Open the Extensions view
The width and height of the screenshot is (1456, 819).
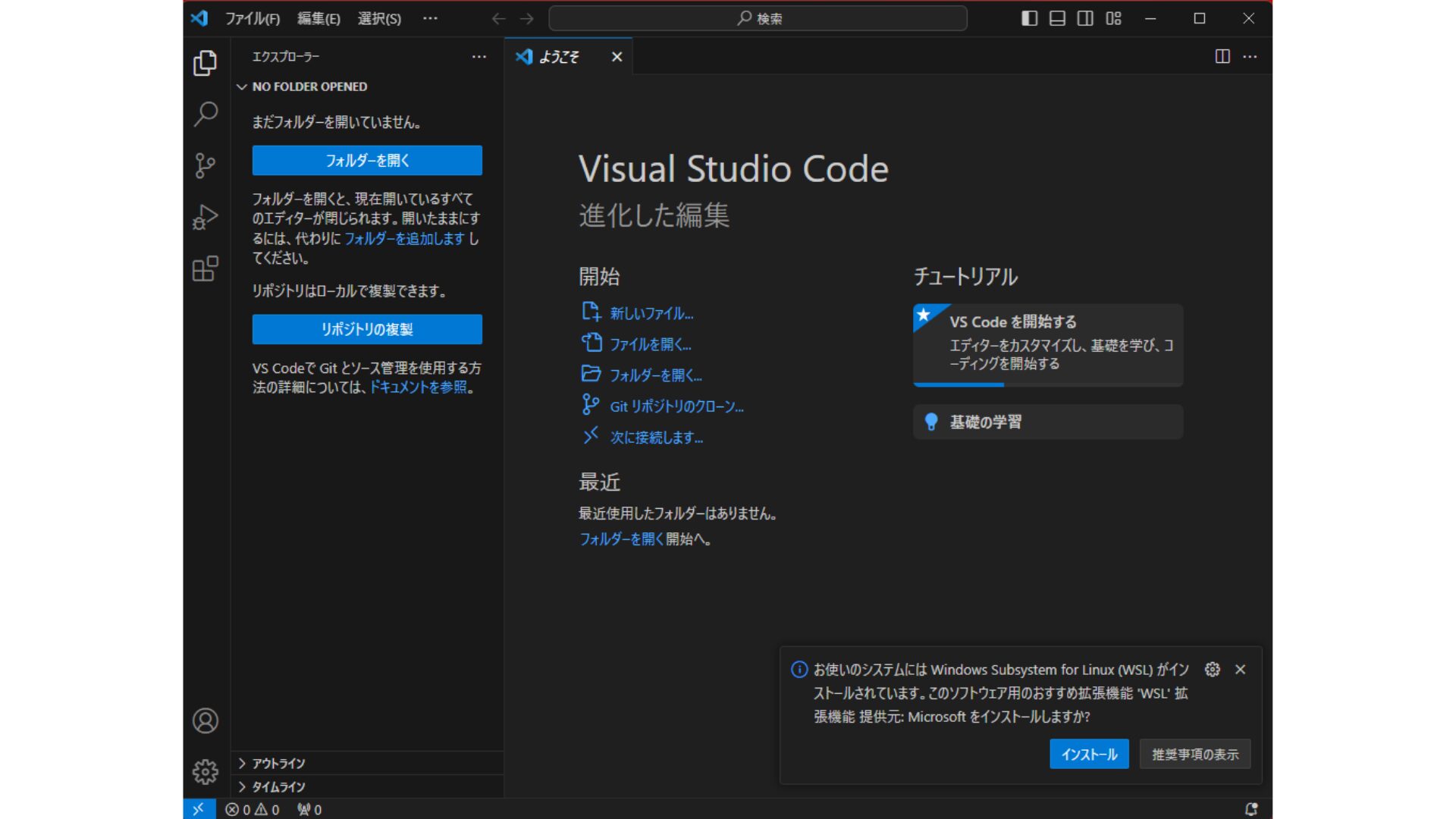pos(205,268)
